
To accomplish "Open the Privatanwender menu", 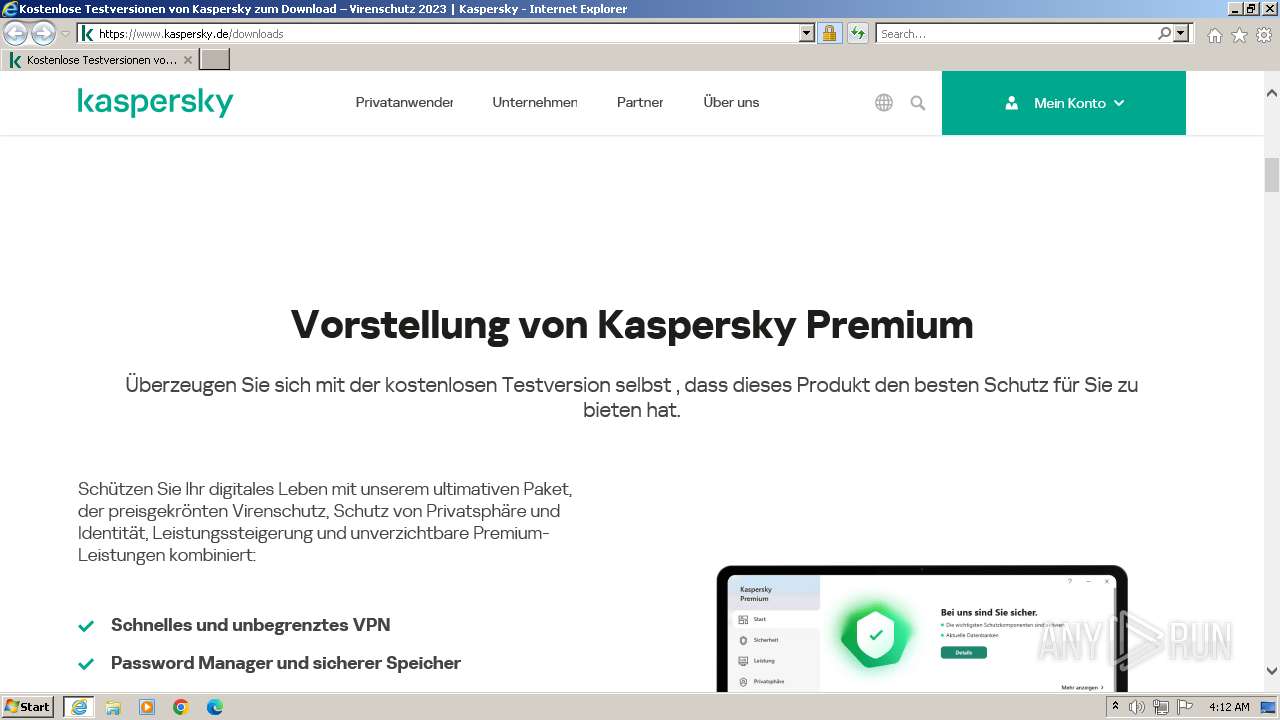I will (404, 102).
